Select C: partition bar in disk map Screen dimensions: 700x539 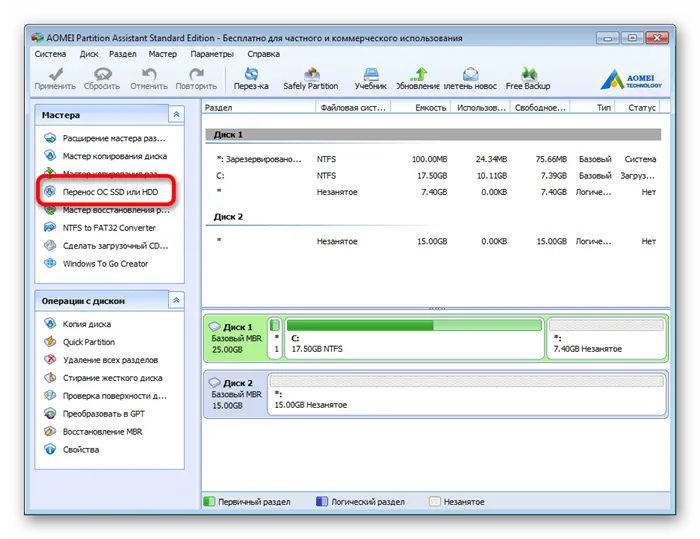pyautogui.click(x=414, y=338)
